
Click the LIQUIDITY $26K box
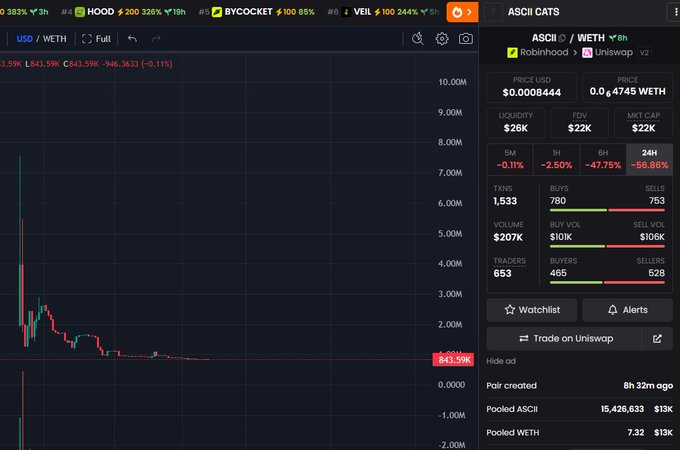516,123
